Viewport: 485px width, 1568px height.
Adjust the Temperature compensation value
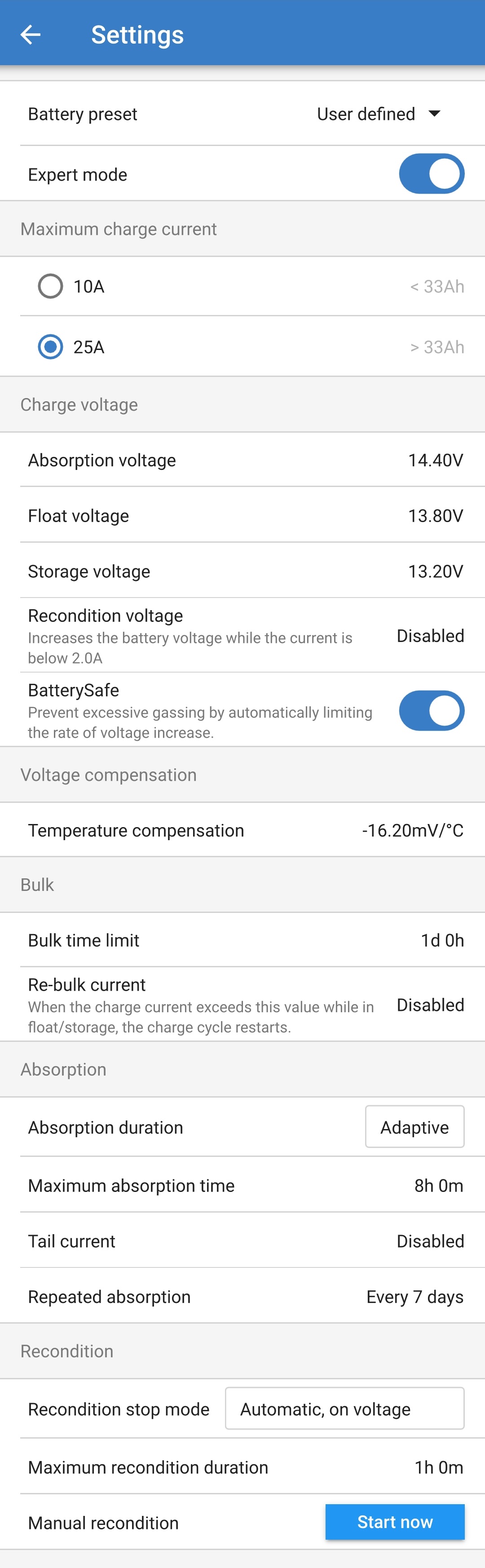[242, 830]
